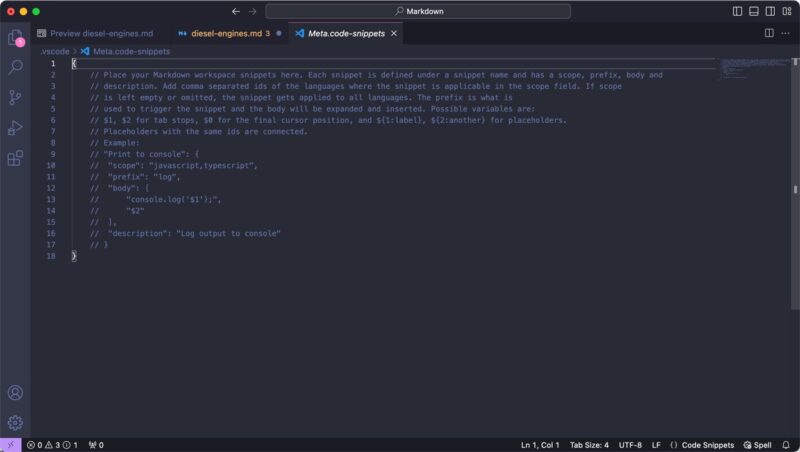The image size is (800, 452).
Task: Close the Meta.code-snippets tab
Action: 394,33
